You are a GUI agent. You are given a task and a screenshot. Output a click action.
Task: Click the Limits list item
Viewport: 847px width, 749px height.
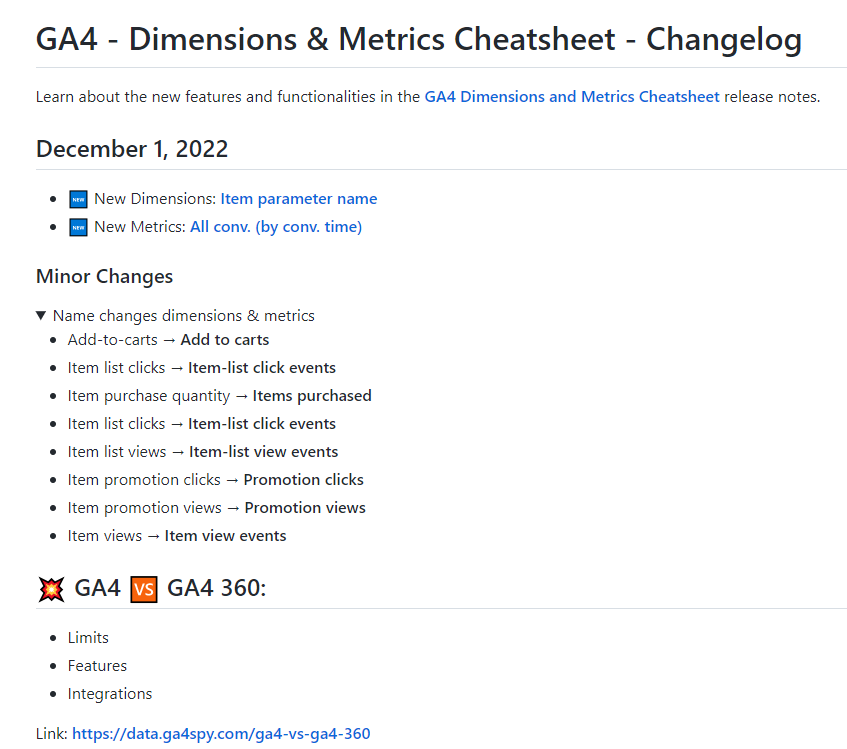click(88, 638)
